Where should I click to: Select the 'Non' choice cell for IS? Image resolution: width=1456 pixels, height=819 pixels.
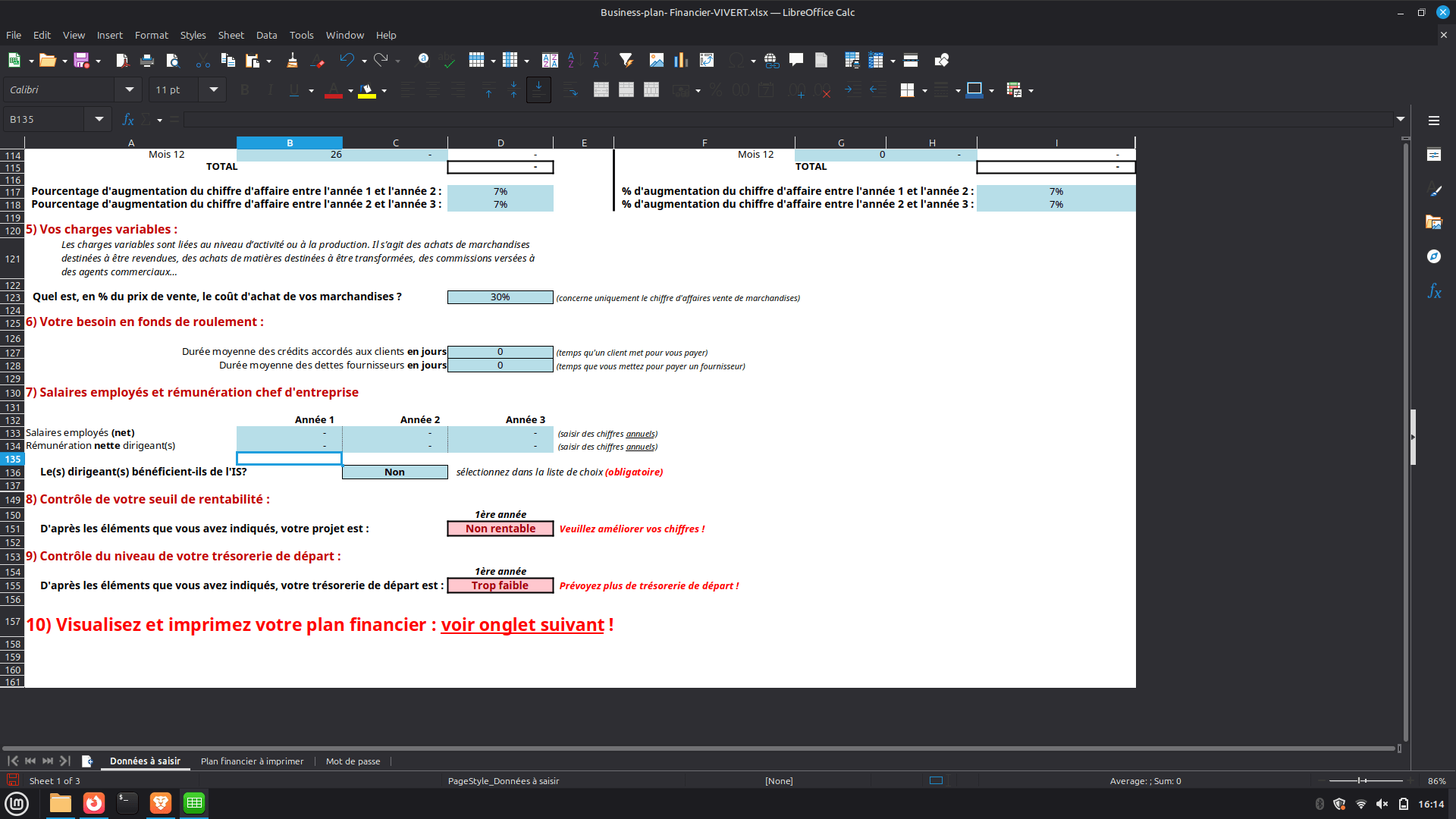(x=394, y=472)
